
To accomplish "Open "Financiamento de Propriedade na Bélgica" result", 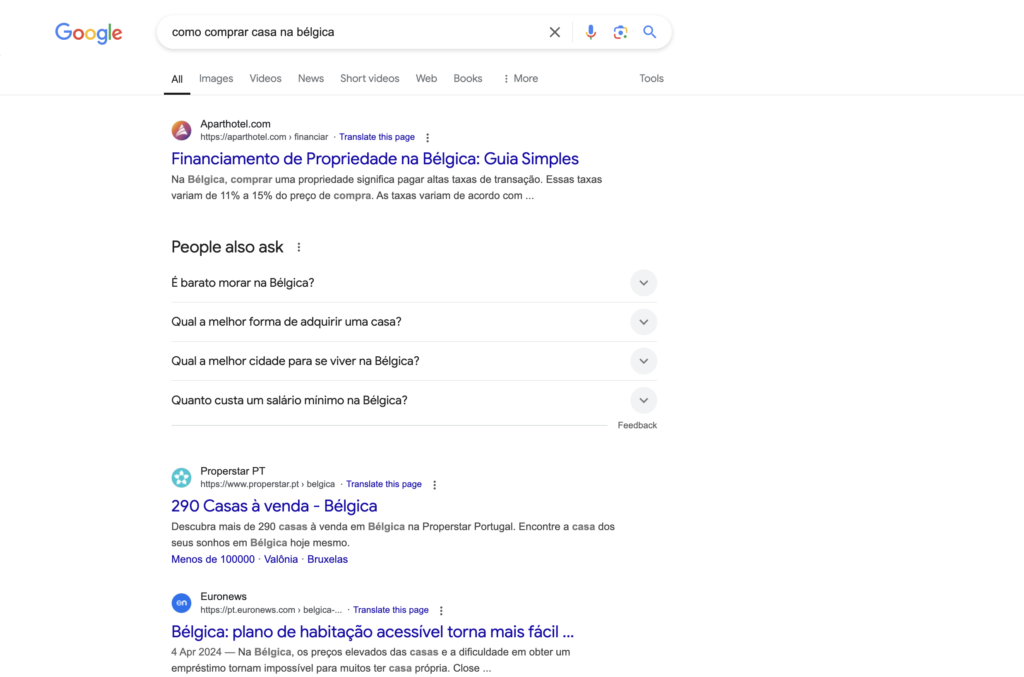I will [375, 159].
